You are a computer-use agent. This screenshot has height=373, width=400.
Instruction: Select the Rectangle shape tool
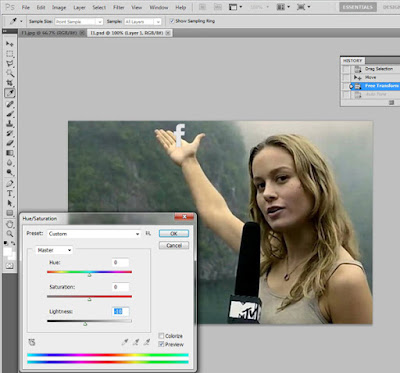tap(10, 213)
